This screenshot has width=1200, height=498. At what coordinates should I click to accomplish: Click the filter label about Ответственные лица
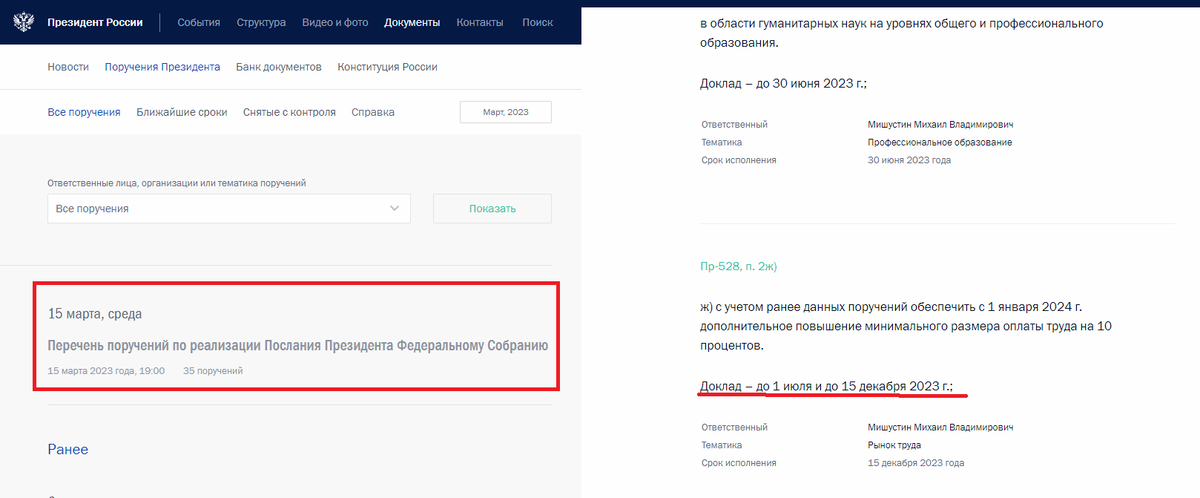pos(176,183)
